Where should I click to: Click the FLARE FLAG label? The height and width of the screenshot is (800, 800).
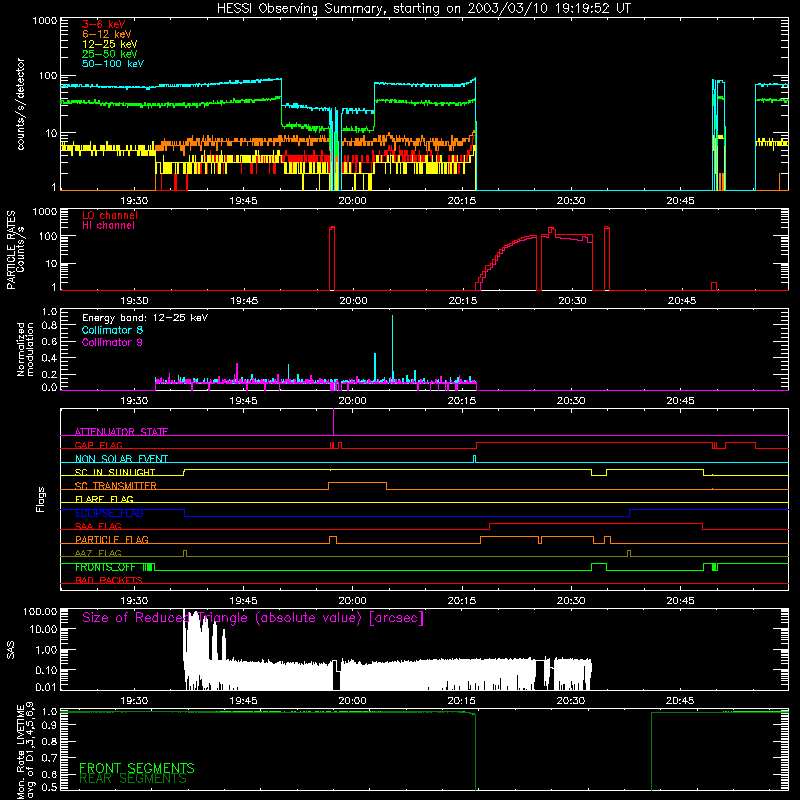point(104,499)
